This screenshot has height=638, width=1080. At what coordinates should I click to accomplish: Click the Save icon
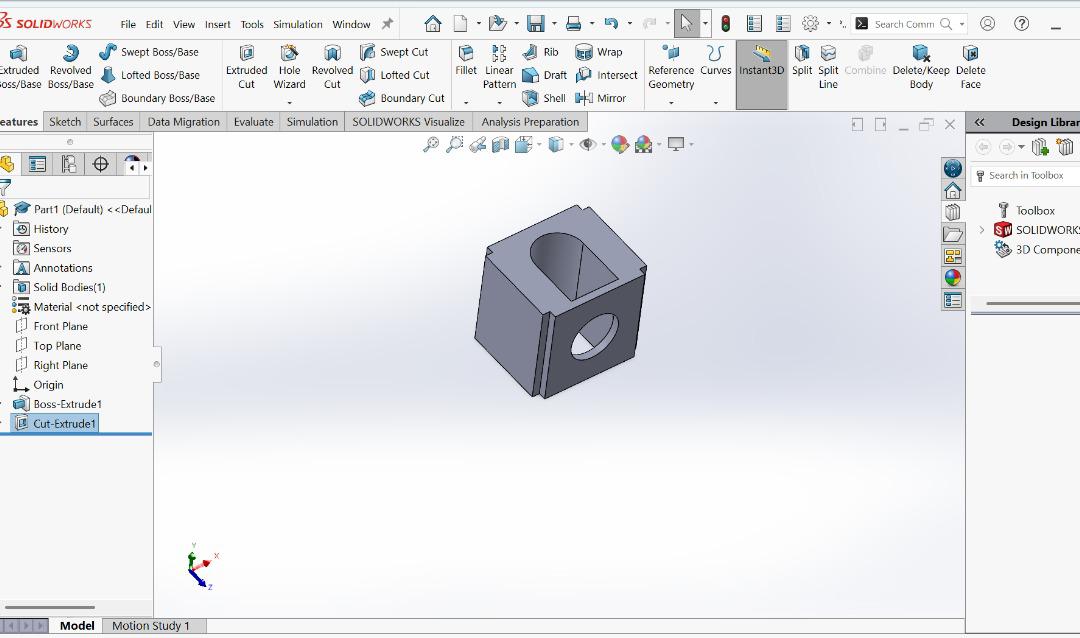tap(535, 24)
